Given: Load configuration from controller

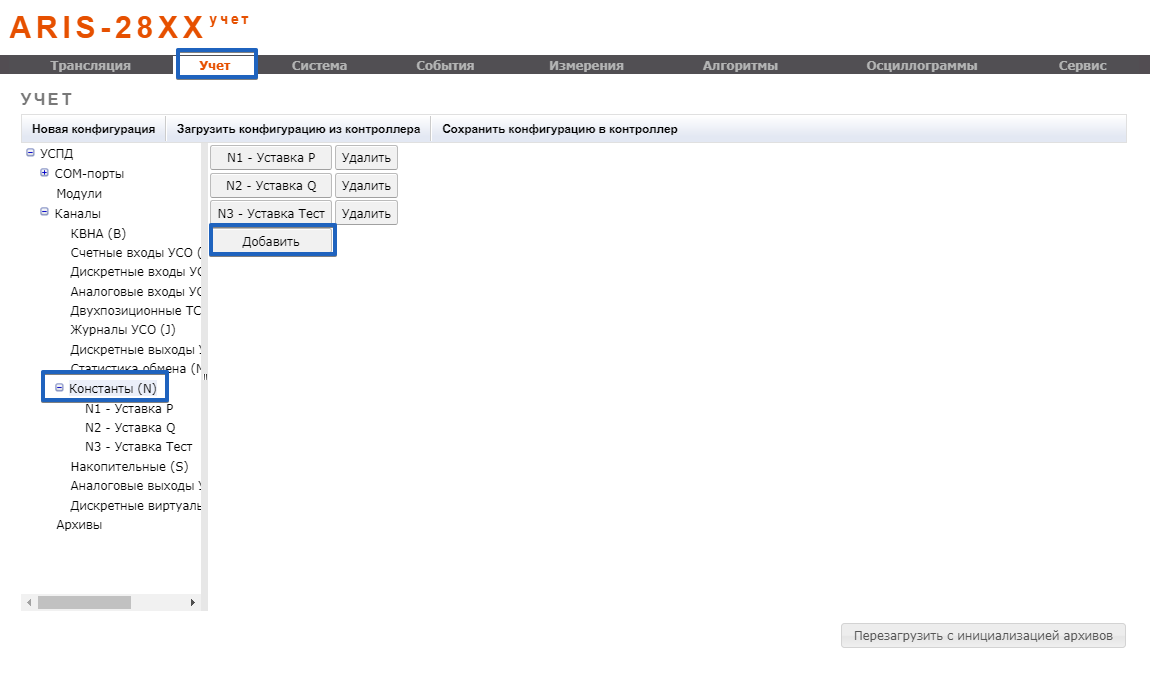Looking at the screenshot, I should (298, 129).
